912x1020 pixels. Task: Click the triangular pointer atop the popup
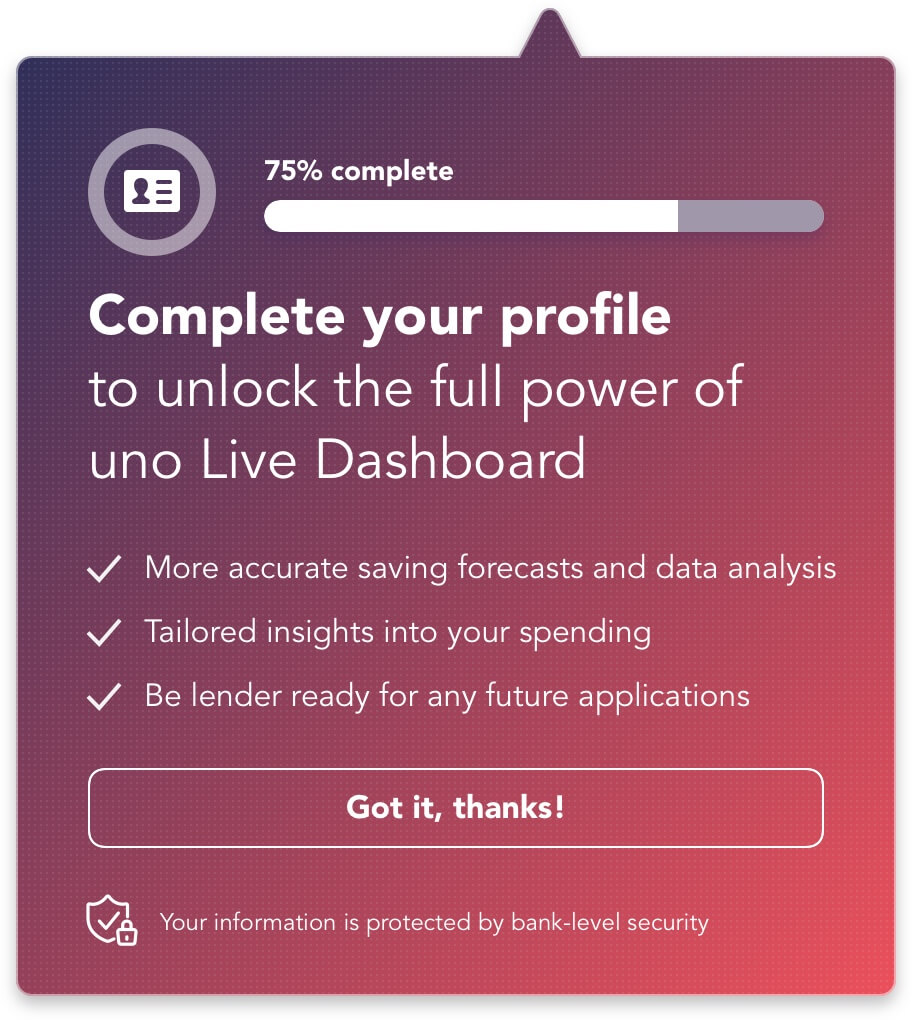click(550, 34)
